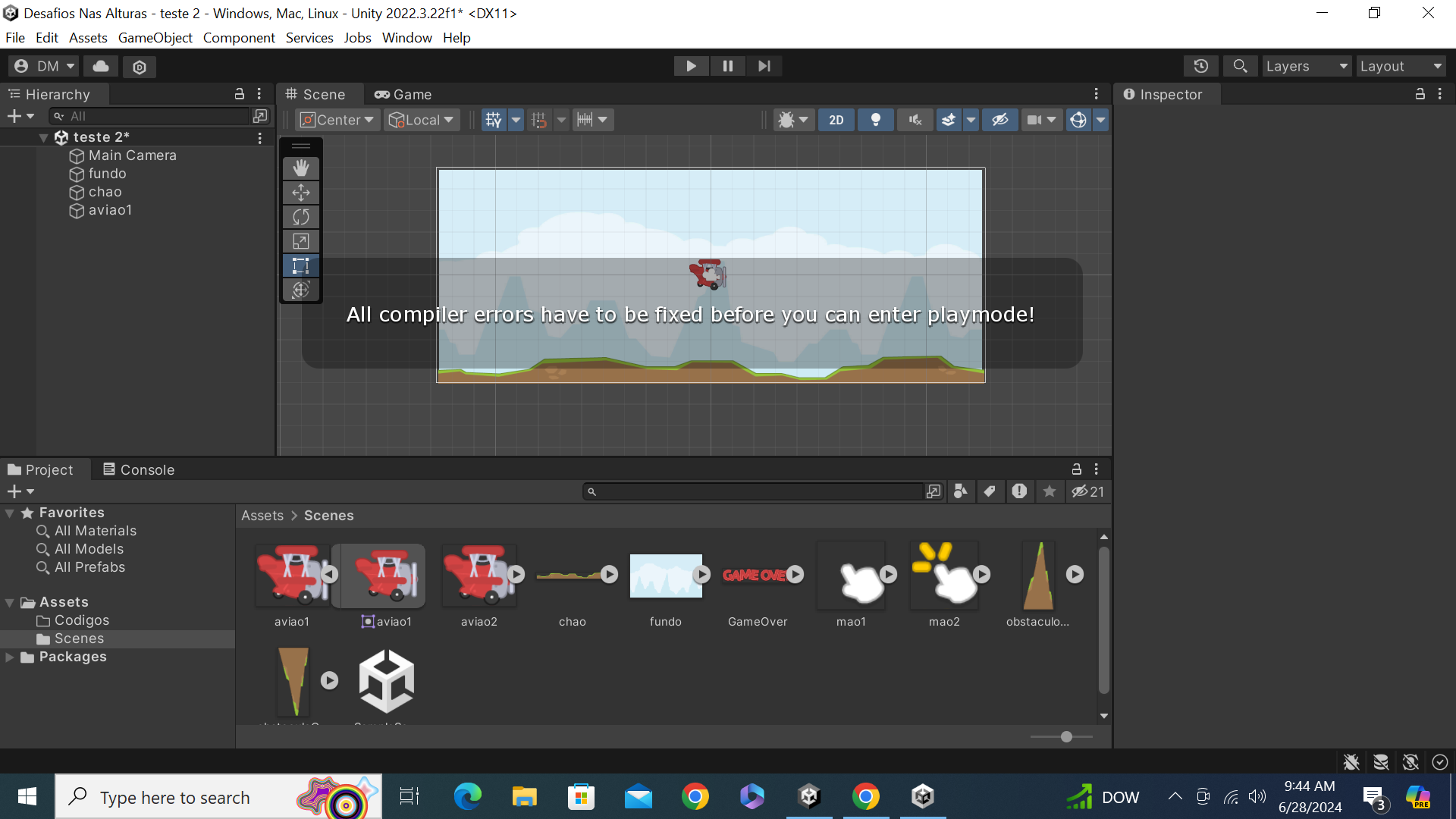Select the Custom Editor tool icon

[300, 290]
